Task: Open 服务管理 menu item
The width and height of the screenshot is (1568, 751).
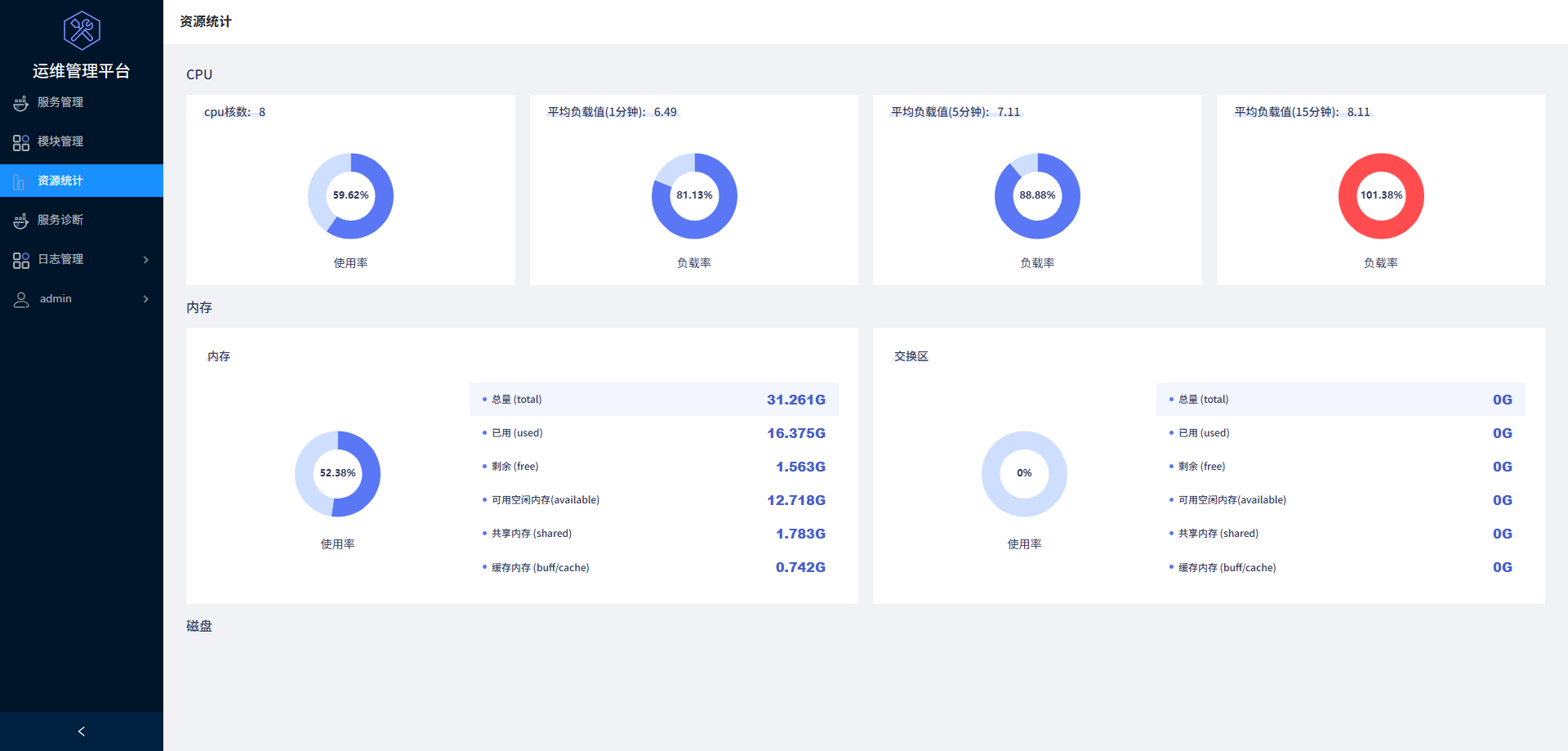Action: (82, 102)
